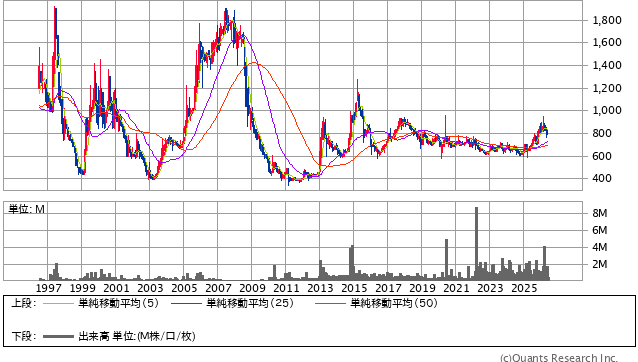Click the 400 price axis label

[x=602, y=178]
